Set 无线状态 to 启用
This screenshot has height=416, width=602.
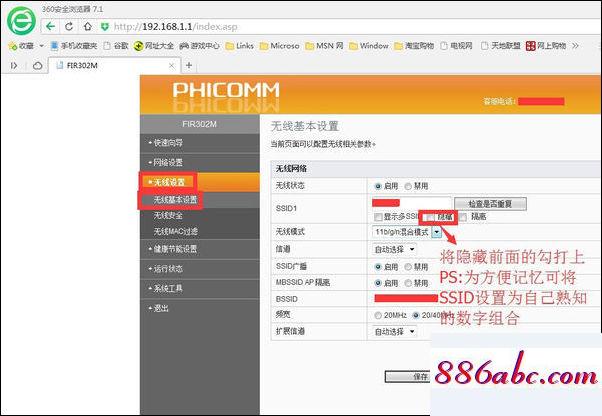(x=378, y=186)
